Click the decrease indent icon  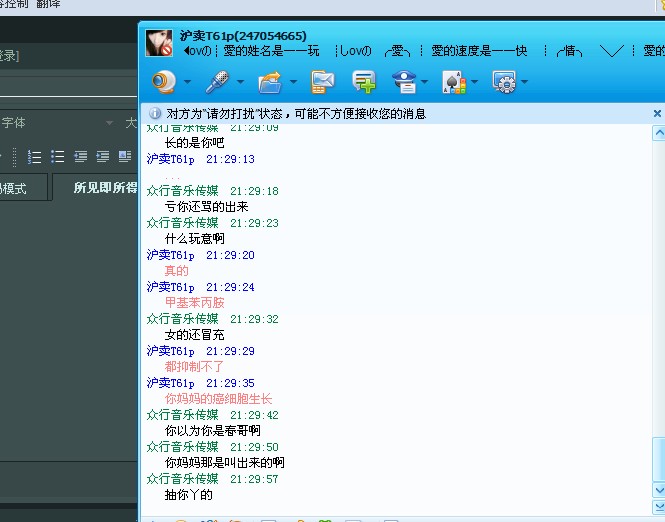[80, 156]
